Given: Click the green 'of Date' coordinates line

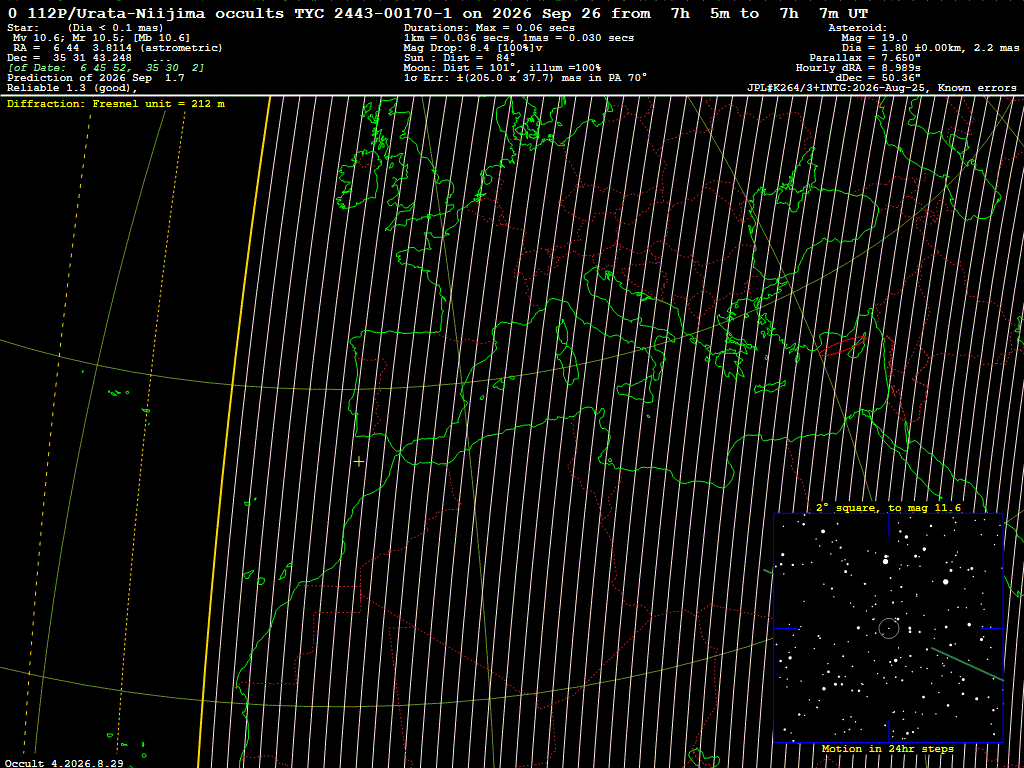Looking at the screenshot, I should pos(106,67).
